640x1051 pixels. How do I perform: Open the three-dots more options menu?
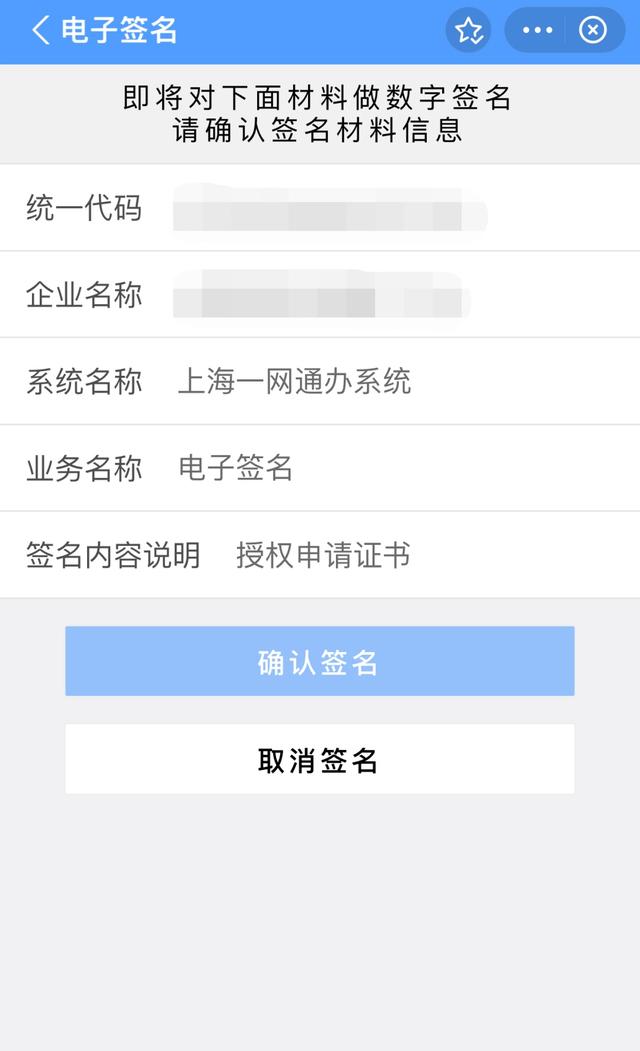tap(537, 31)
